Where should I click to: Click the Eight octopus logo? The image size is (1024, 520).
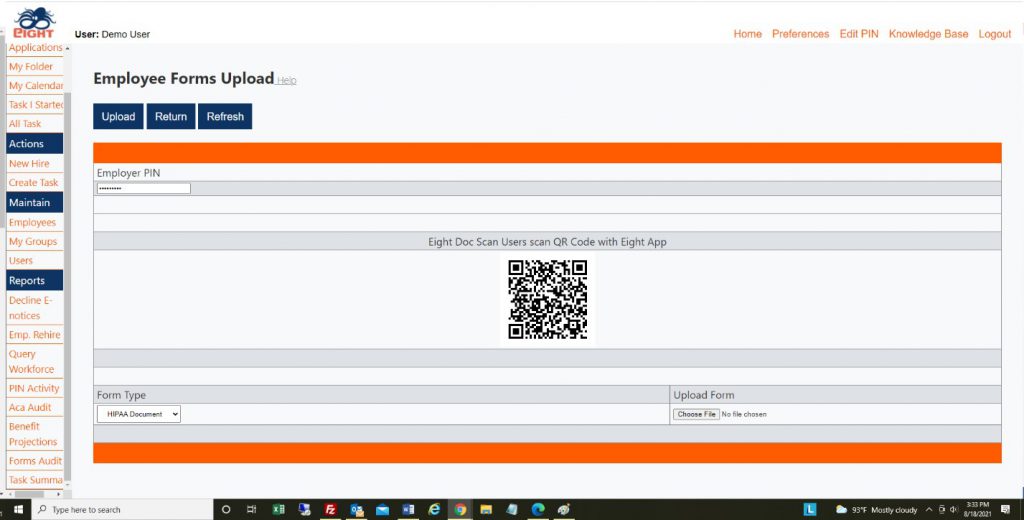tap(34, 24)
